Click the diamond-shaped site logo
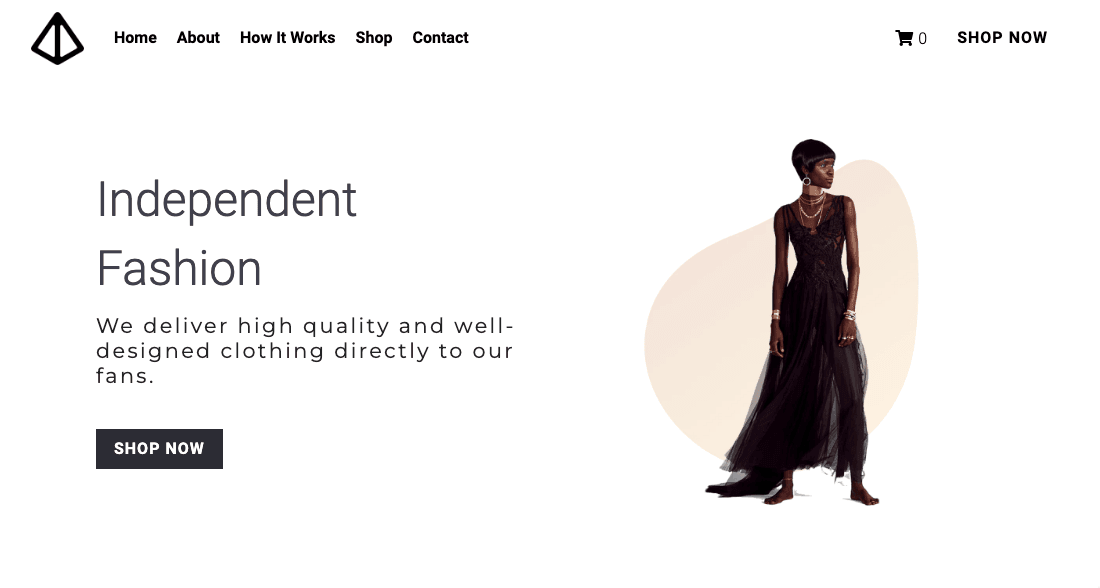 (x=58, y=39)
